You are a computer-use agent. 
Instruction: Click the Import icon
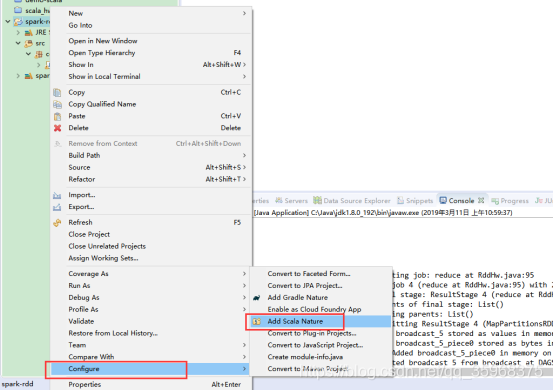pos(57,195)
